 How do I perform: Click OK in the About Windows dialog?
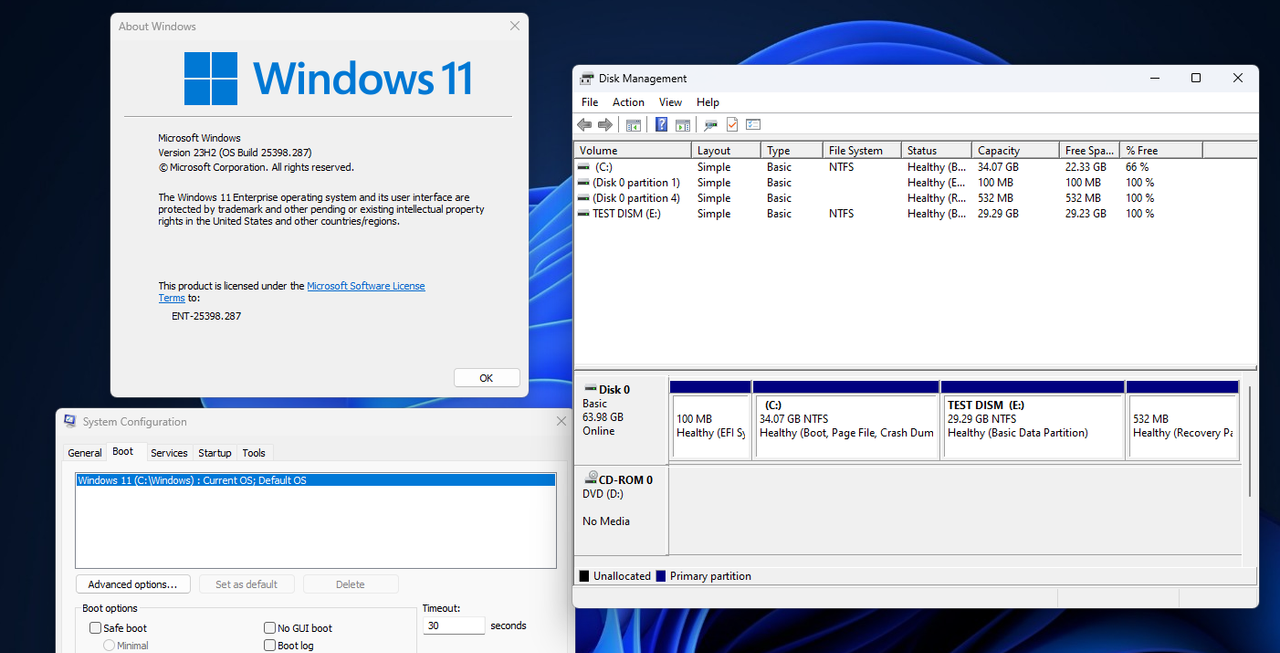[486, 378]
